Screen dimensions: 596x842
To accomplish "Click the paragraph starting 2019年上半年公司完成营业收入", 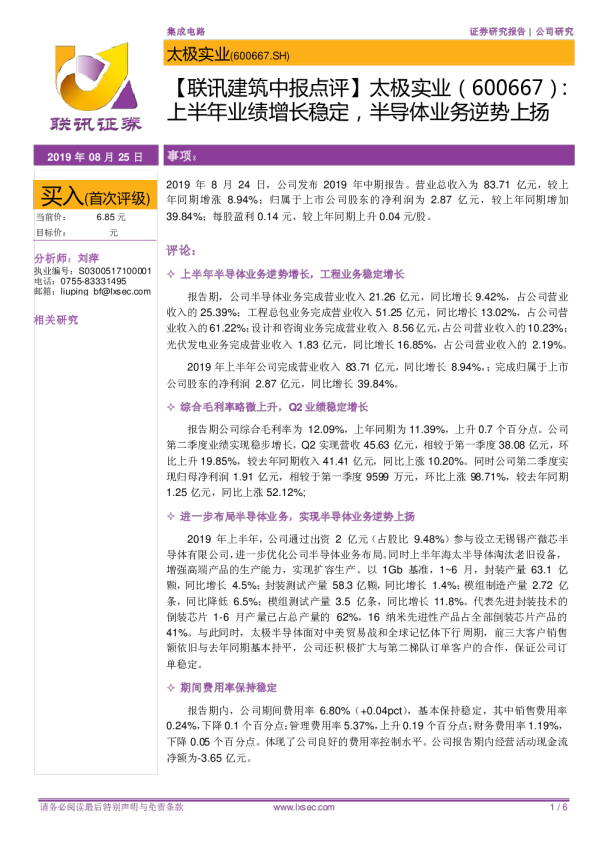I will 367,375.
